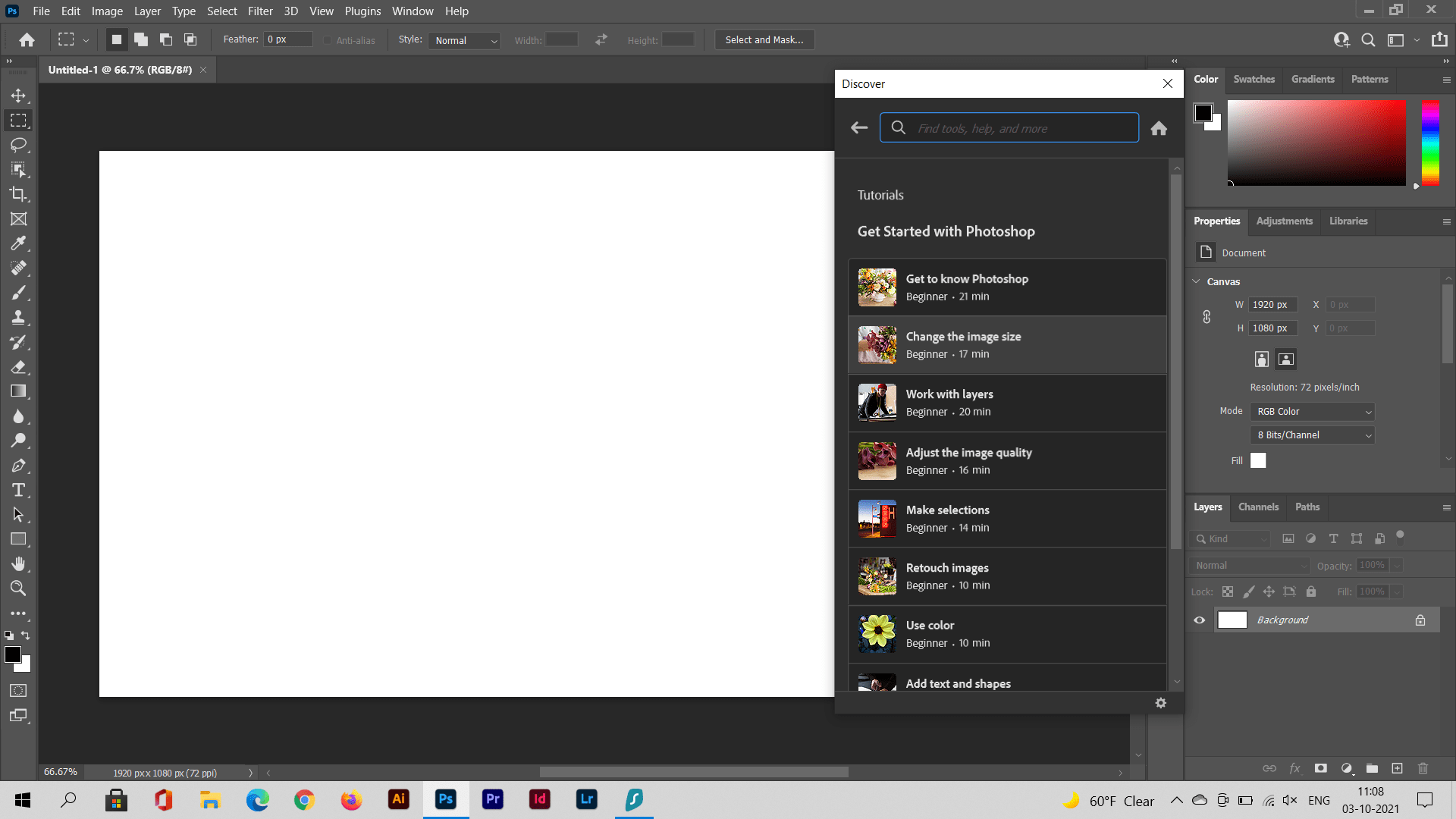The height and width of the screenshot is (819, 1456).
Task: Collapse the Canvas section in Properties
Action: click(1197, 281)
